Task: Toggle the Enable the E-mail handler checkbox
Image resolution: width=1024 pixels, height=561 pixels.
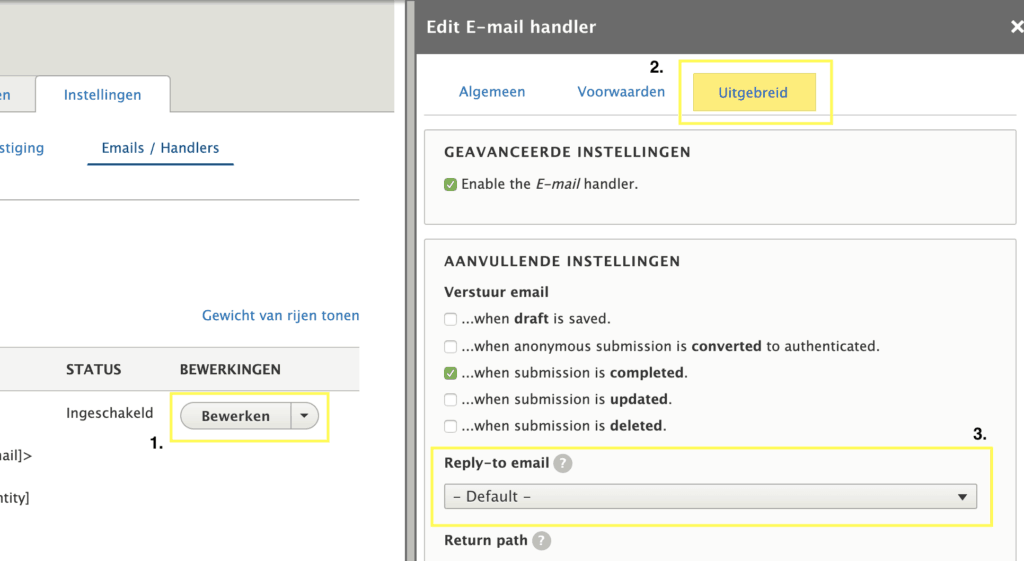Action: (x=451, y=184)
